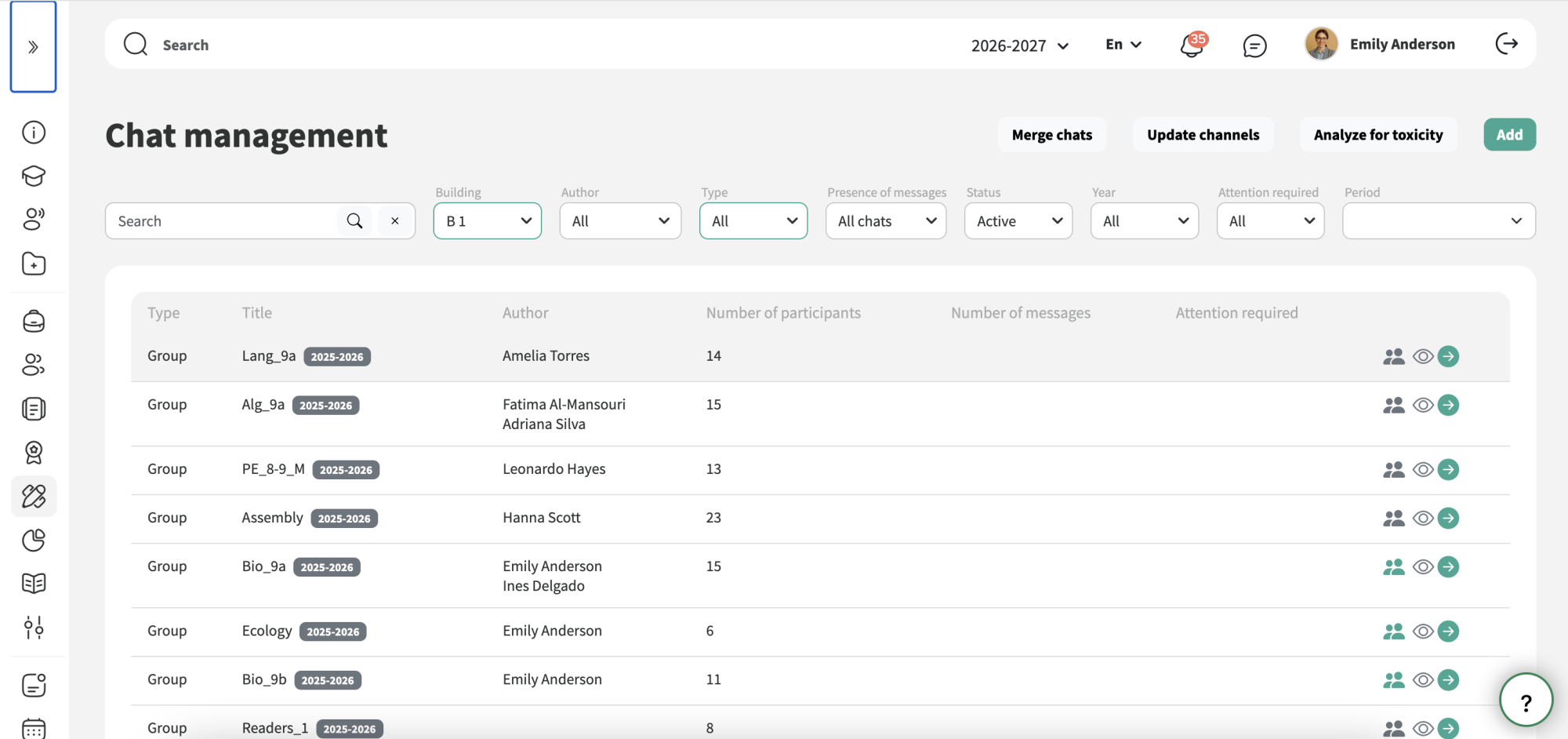Open the 2026-2027 school year selector
Viewport: 1568px width, 739px height.
click(x=1020, y=46)
